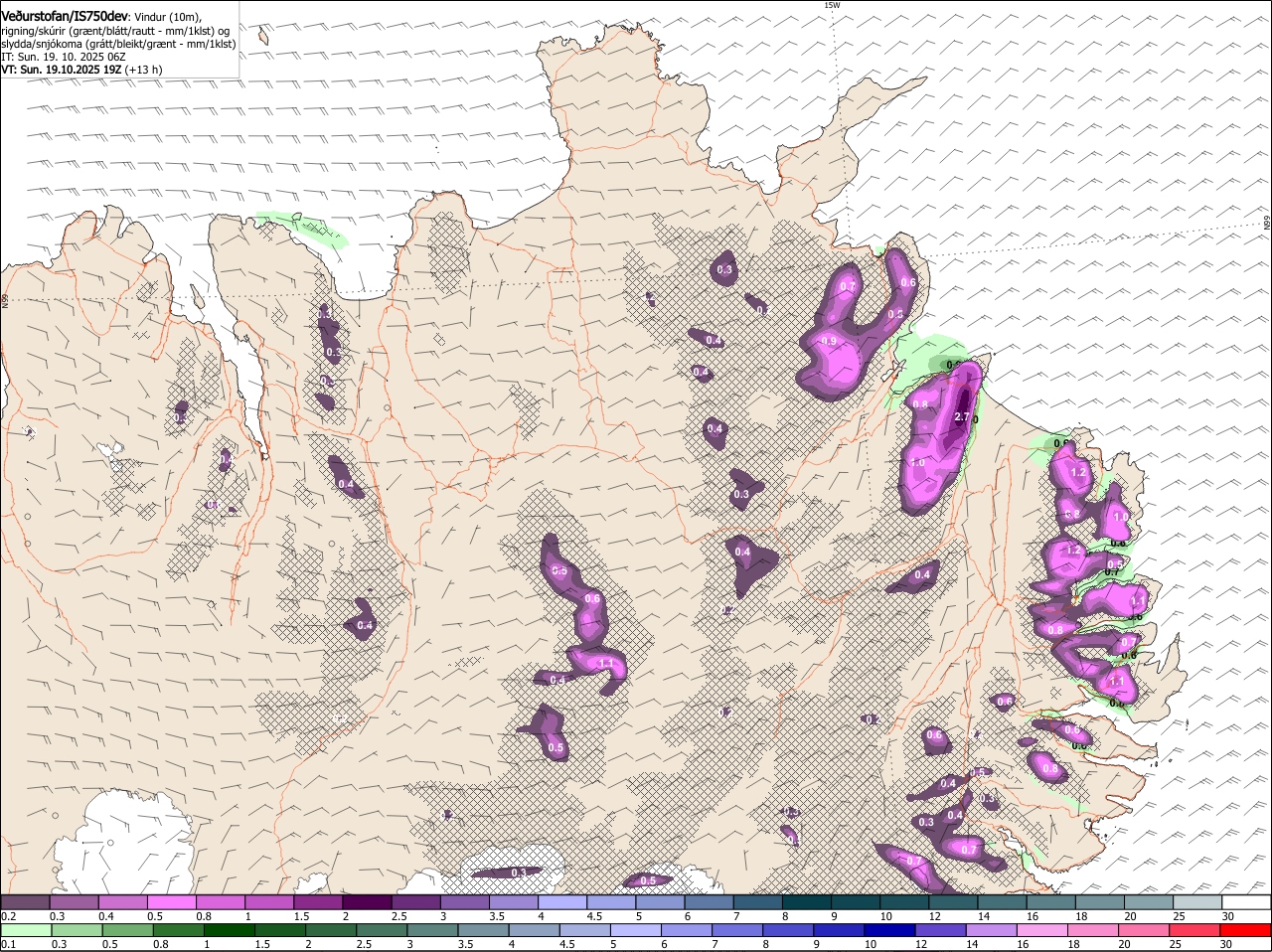Pick upper legend swatch between 4 and 4.5
The height and width of the screenshot is (952, 1272).
(561, 902)
